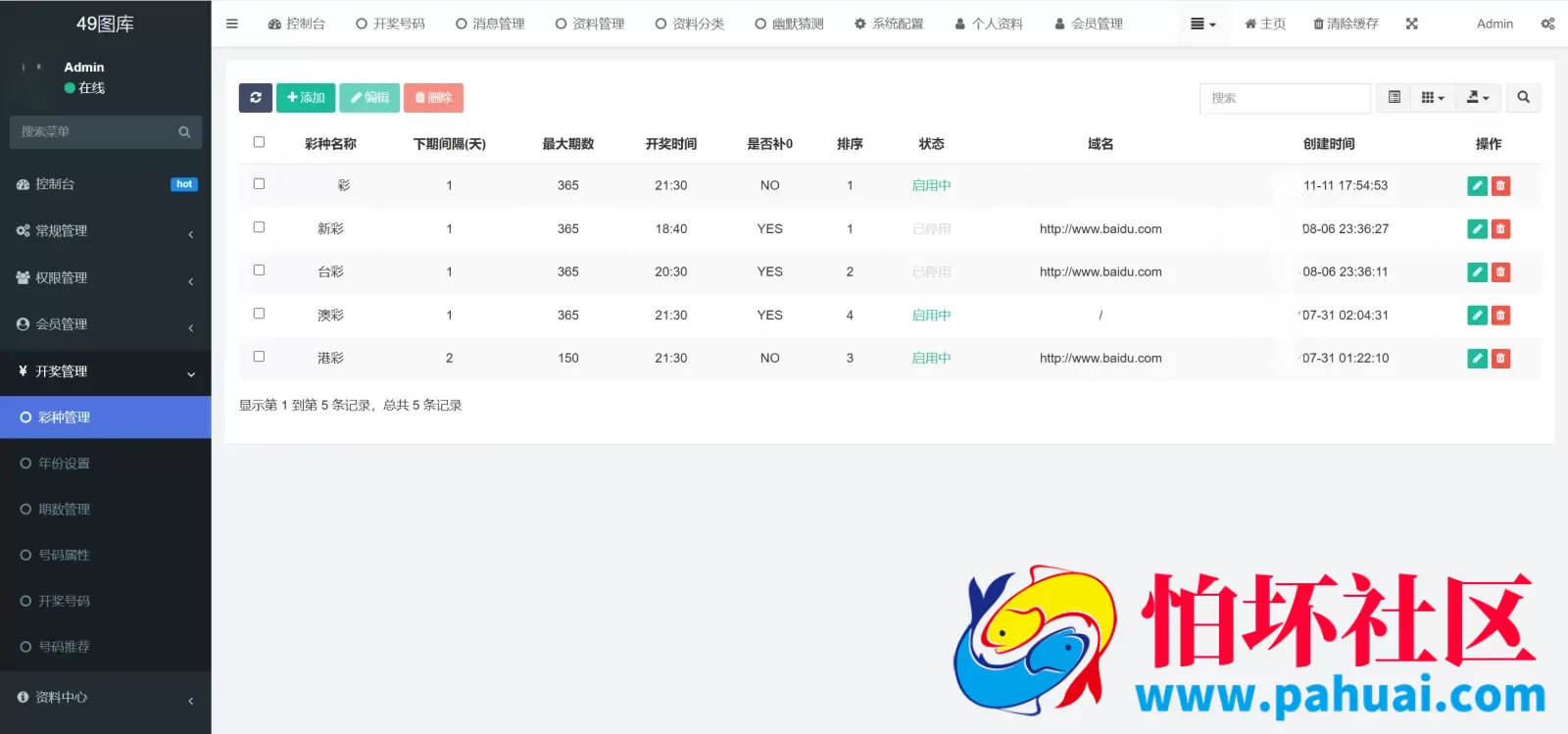Toggle 启用中 status of first row
Screen dimensions: 1568x734
click(x=931, y=186)
